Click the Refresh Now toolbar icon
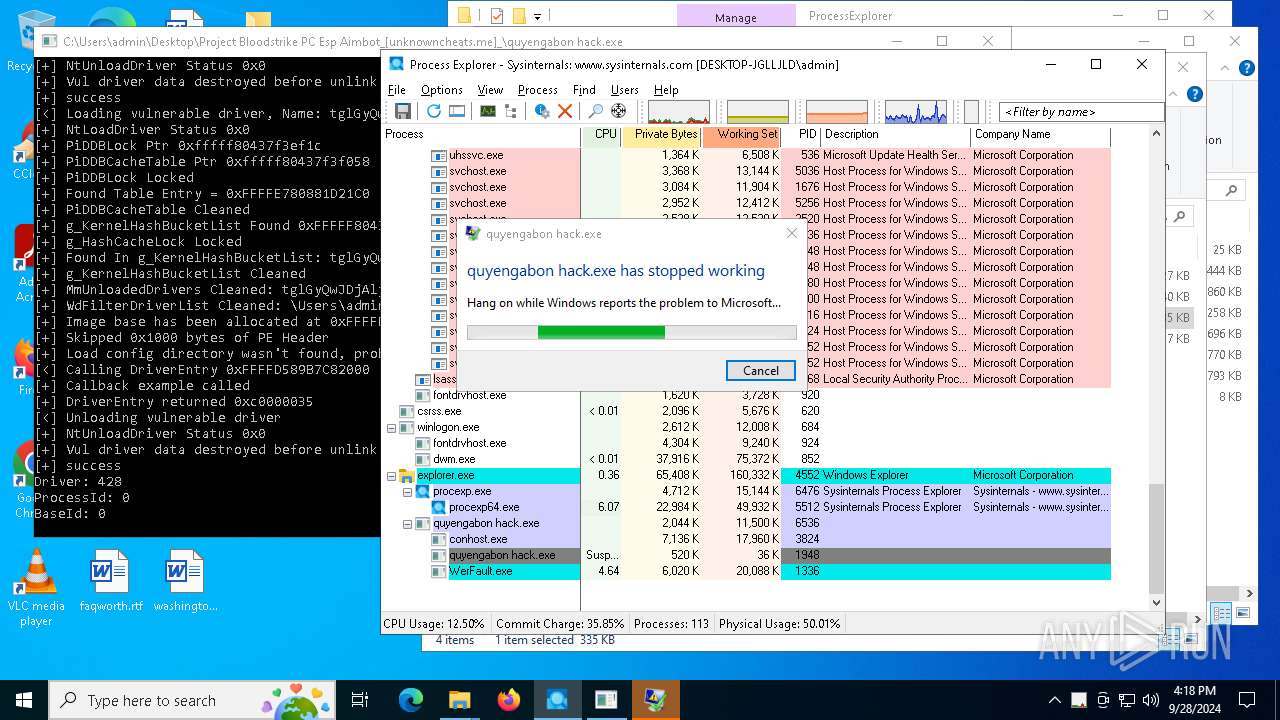This screenshot has height=720, width=1280. 433,111
